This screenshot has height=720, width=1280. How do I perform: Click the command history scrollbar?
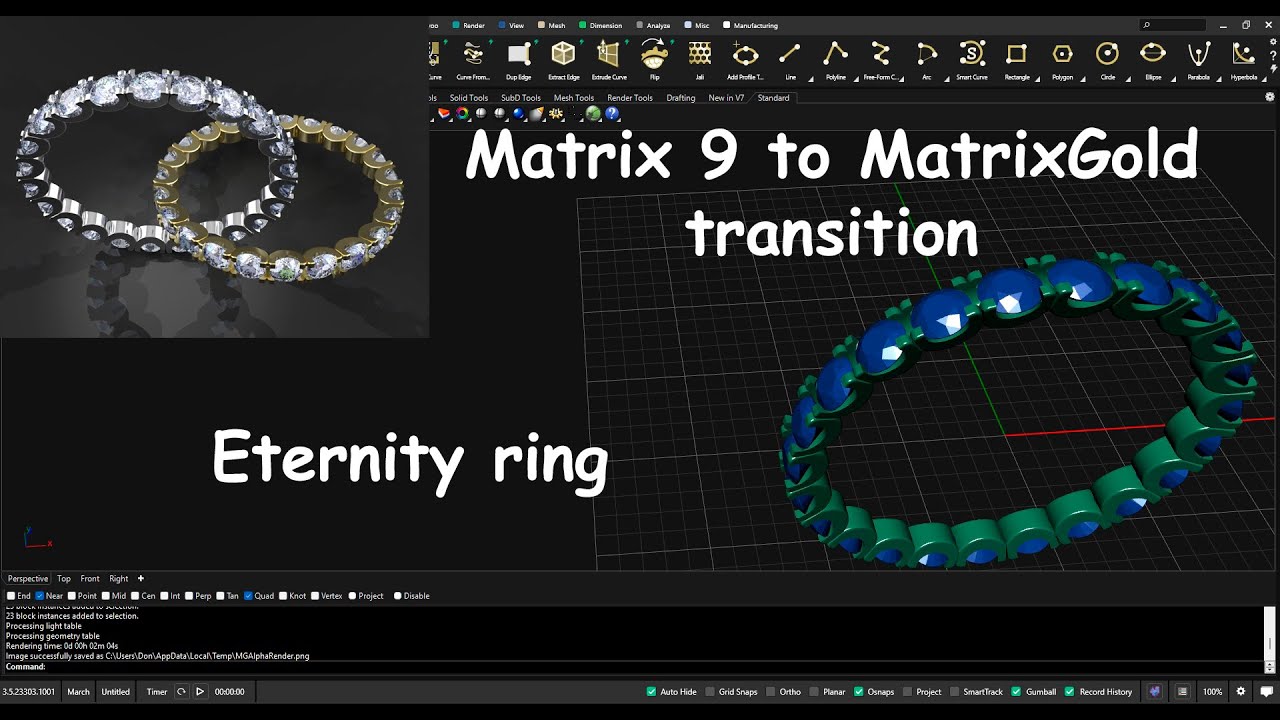point(1270,633)
